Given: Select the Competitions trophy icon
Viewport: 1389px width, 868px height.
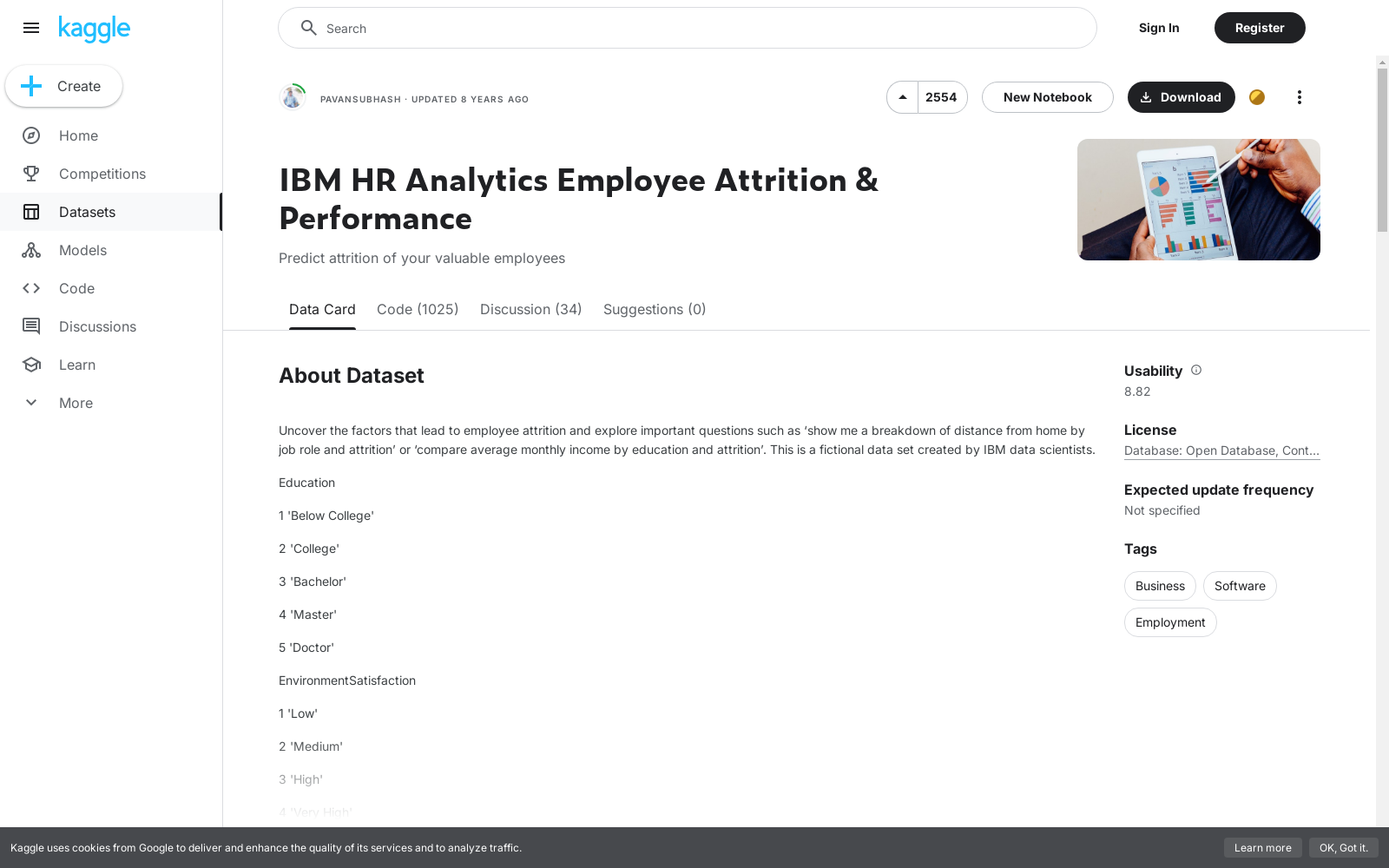Looking at the screenshot, I should tap(31, 174).
